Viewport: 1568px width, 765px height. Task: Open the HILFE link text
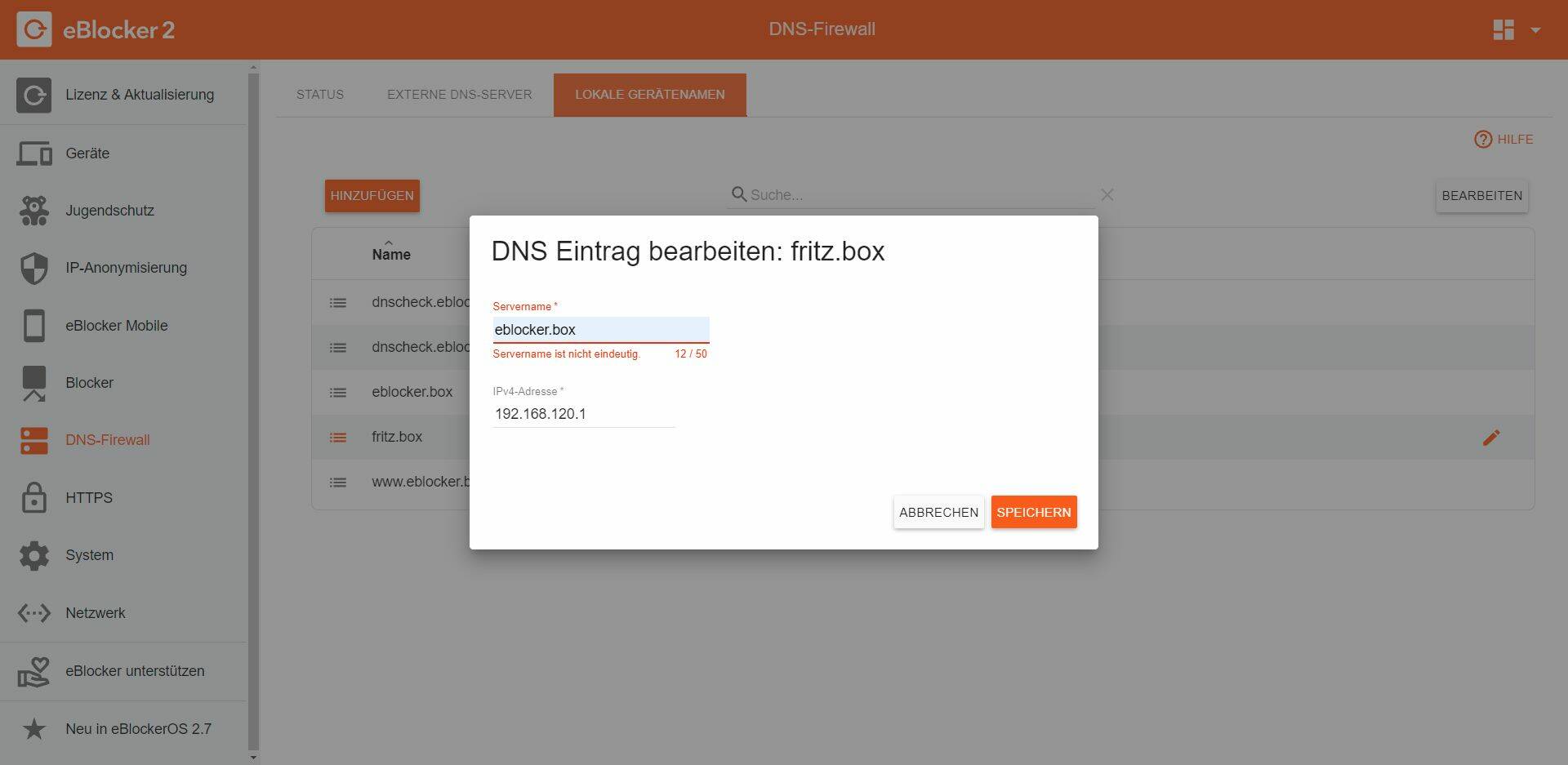(1515, 140)
